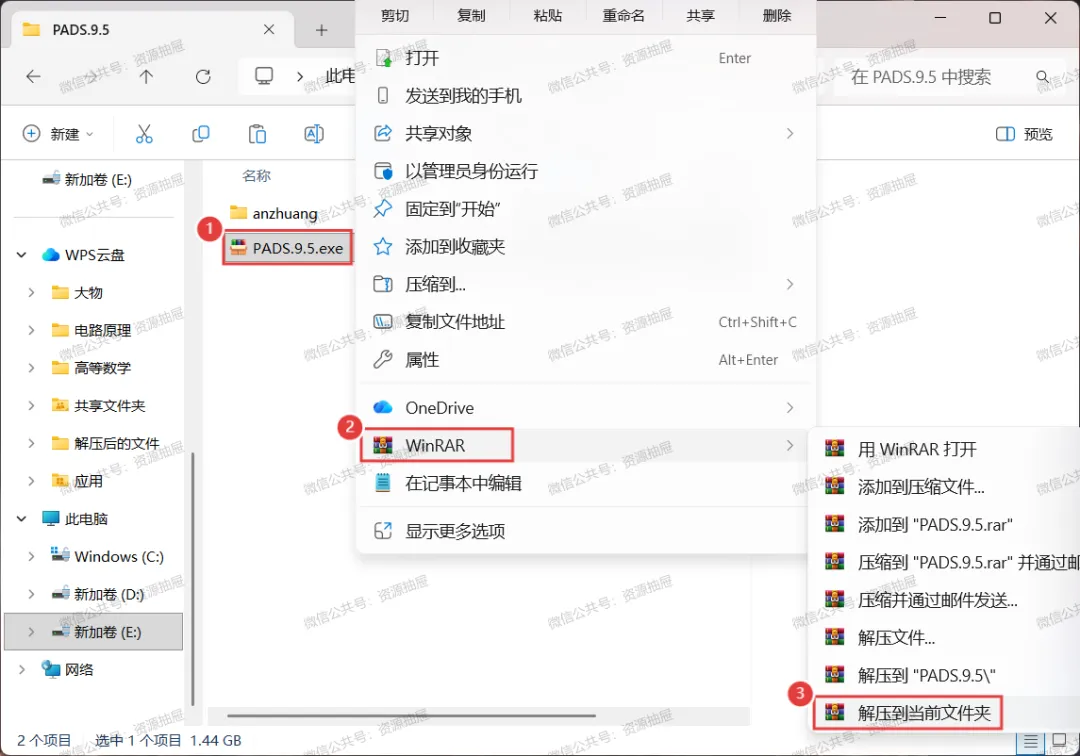Click the horizontal scrollbar in file list
Image resolution: width=1080 pixels, height=756 pixels.
click(411, 715)
